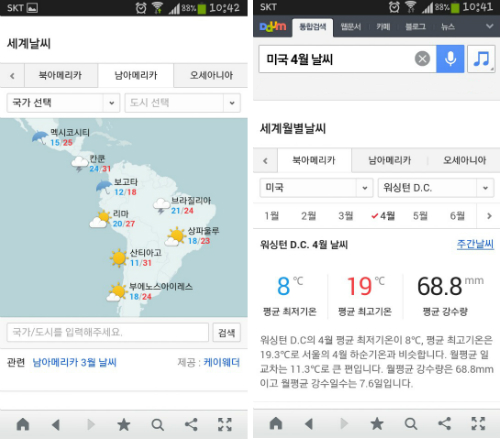Tap 검색 button beside country/city input

tap(227, 332)
